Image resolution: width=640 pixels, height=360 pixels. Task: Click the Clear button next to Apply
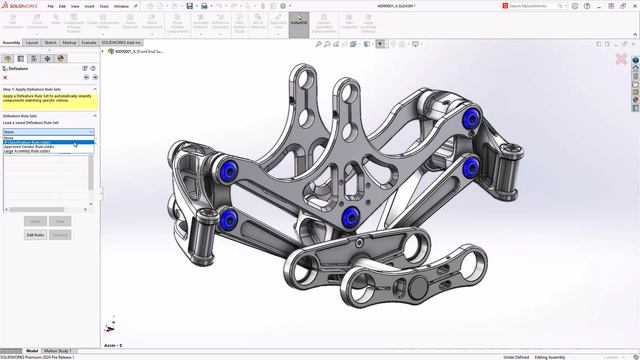coord(60,221)
